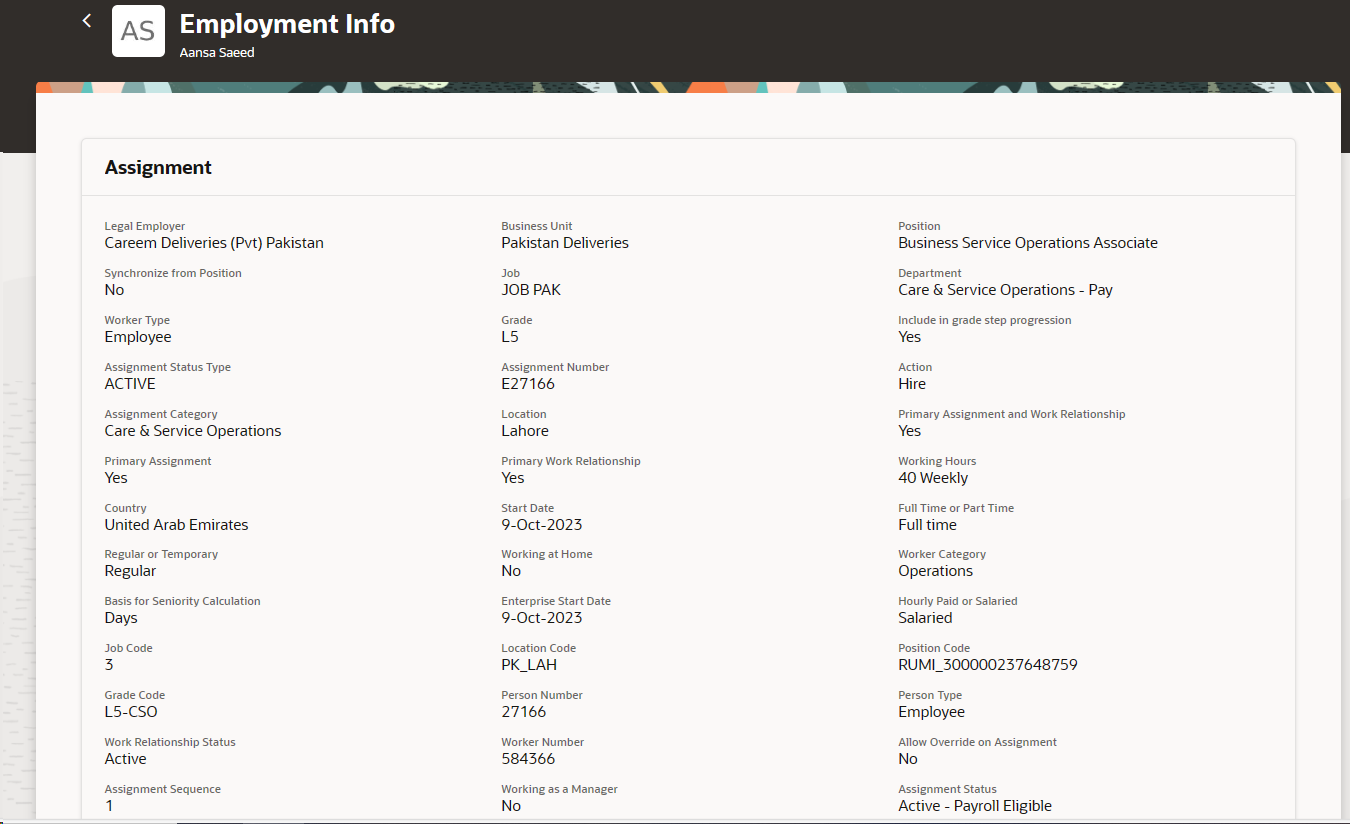Toggle the Synchronize from Position value

(x=113, y=289)
